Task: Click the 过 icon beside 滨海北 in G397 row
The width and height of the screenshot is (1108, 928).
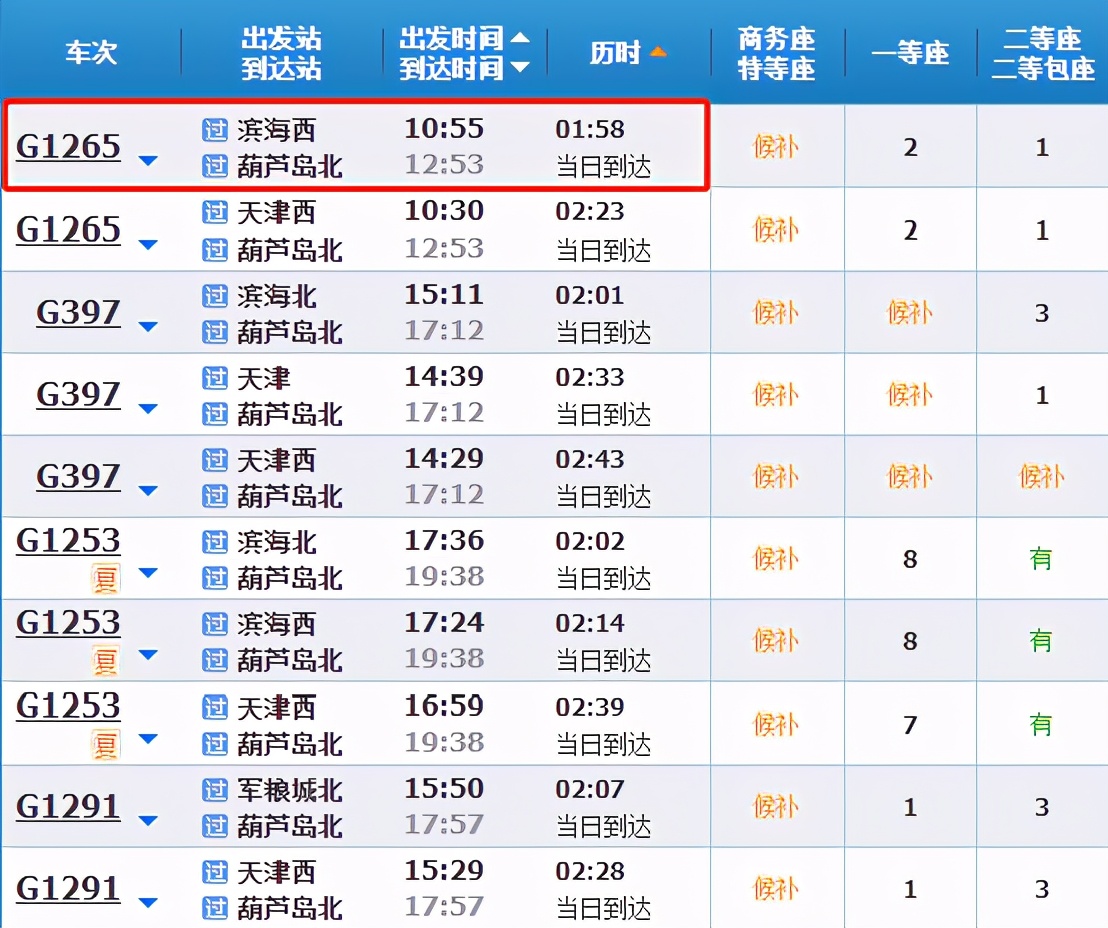Action: (216, 295)
